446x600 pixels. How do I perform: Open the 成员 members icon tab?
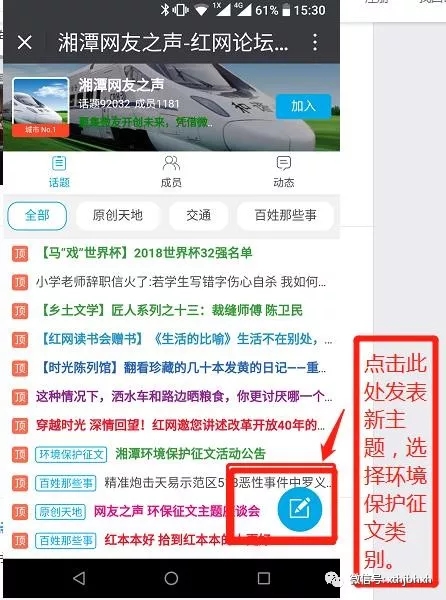pos(171,171)
